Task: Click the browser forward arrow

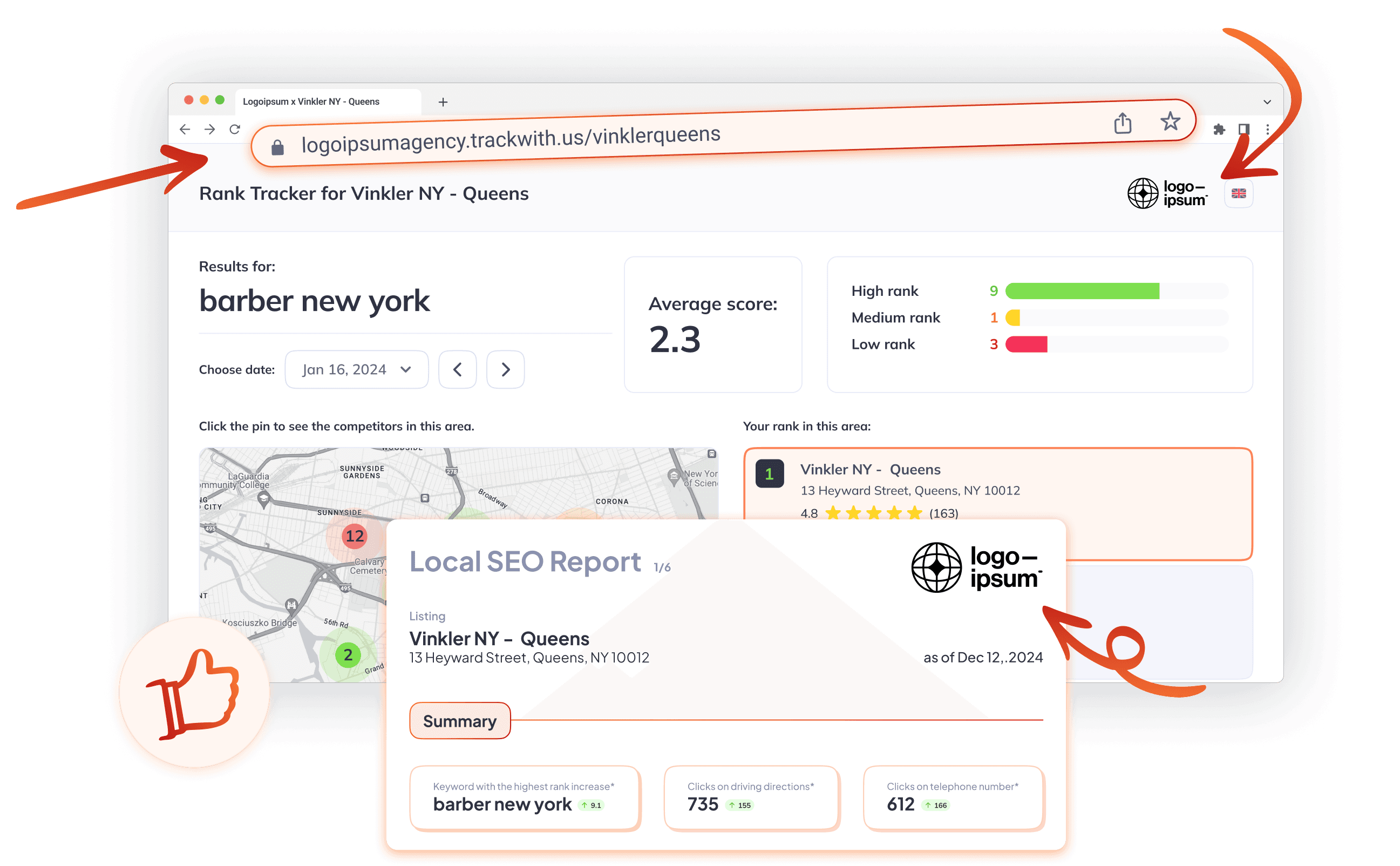Action: click(210, 130)
